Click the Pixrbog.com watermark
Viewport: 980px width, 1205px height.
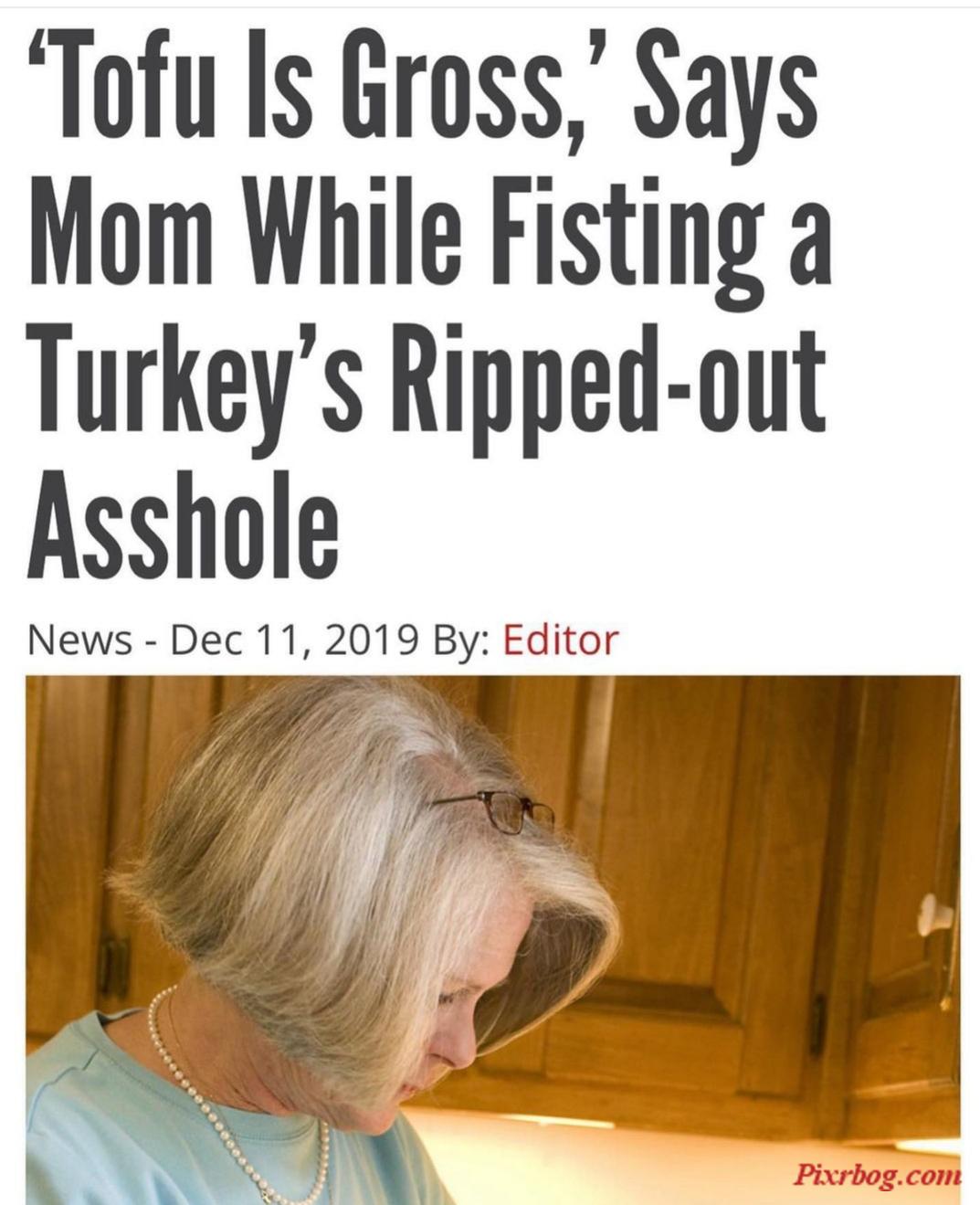pos(876,1174)
